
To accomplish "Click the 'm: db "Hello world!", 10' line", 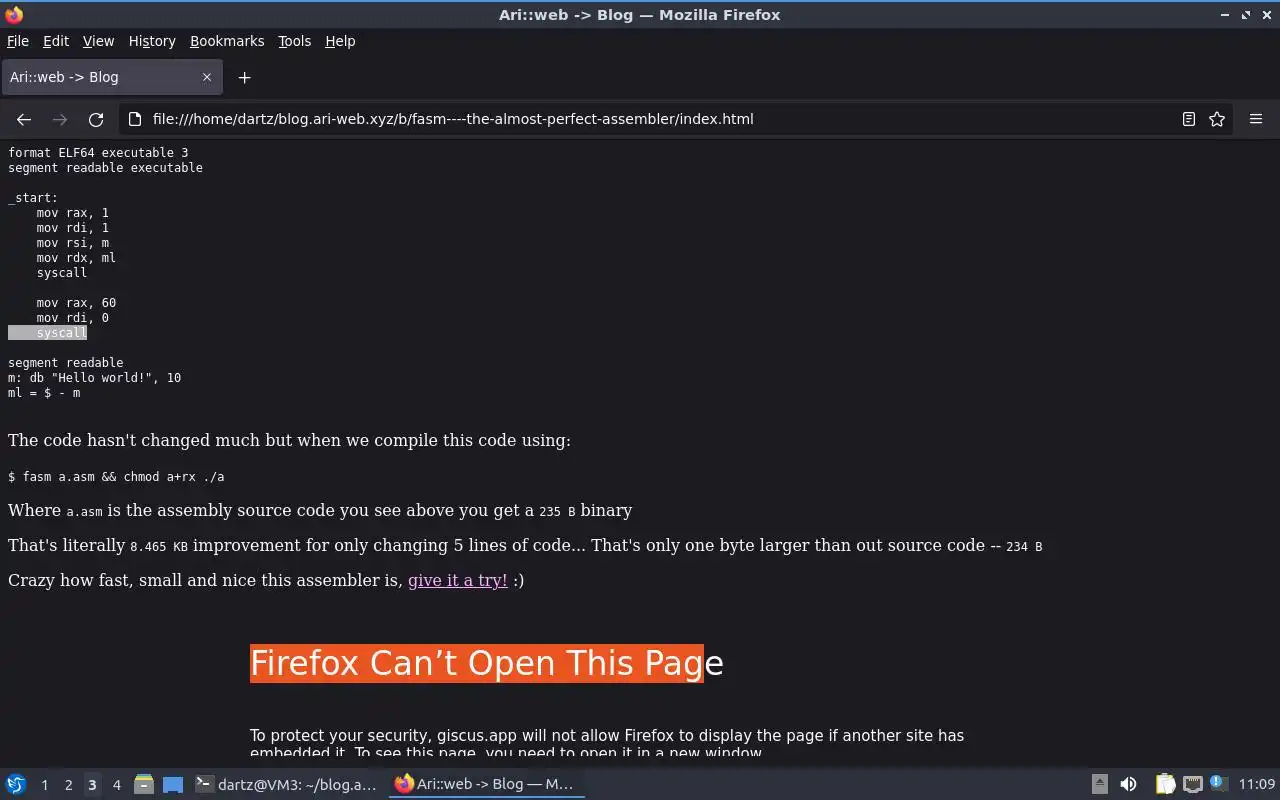I will pyautogui.click(x=95, y=378).
